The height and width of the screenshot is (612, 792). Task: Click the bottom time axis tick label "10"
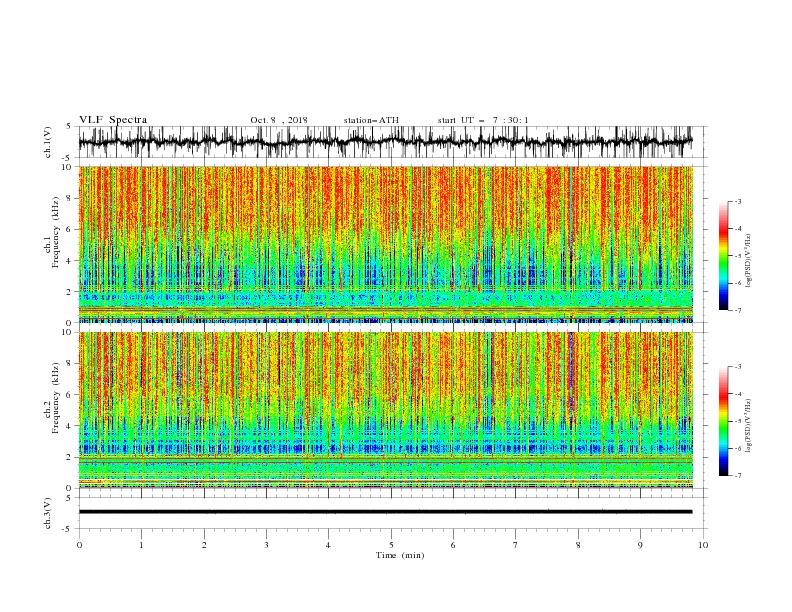click(x=703, y=545)
